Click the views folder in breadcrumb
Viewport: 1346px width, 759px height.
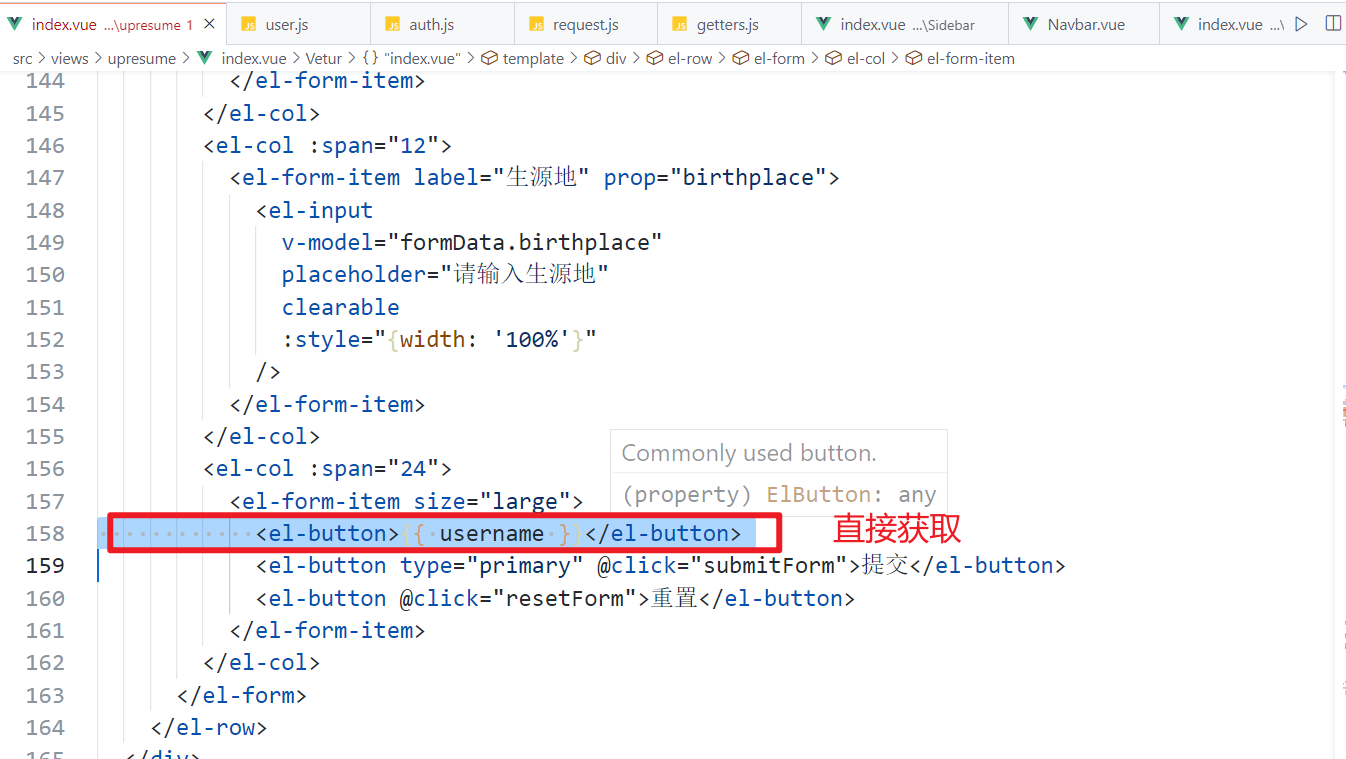70,59
